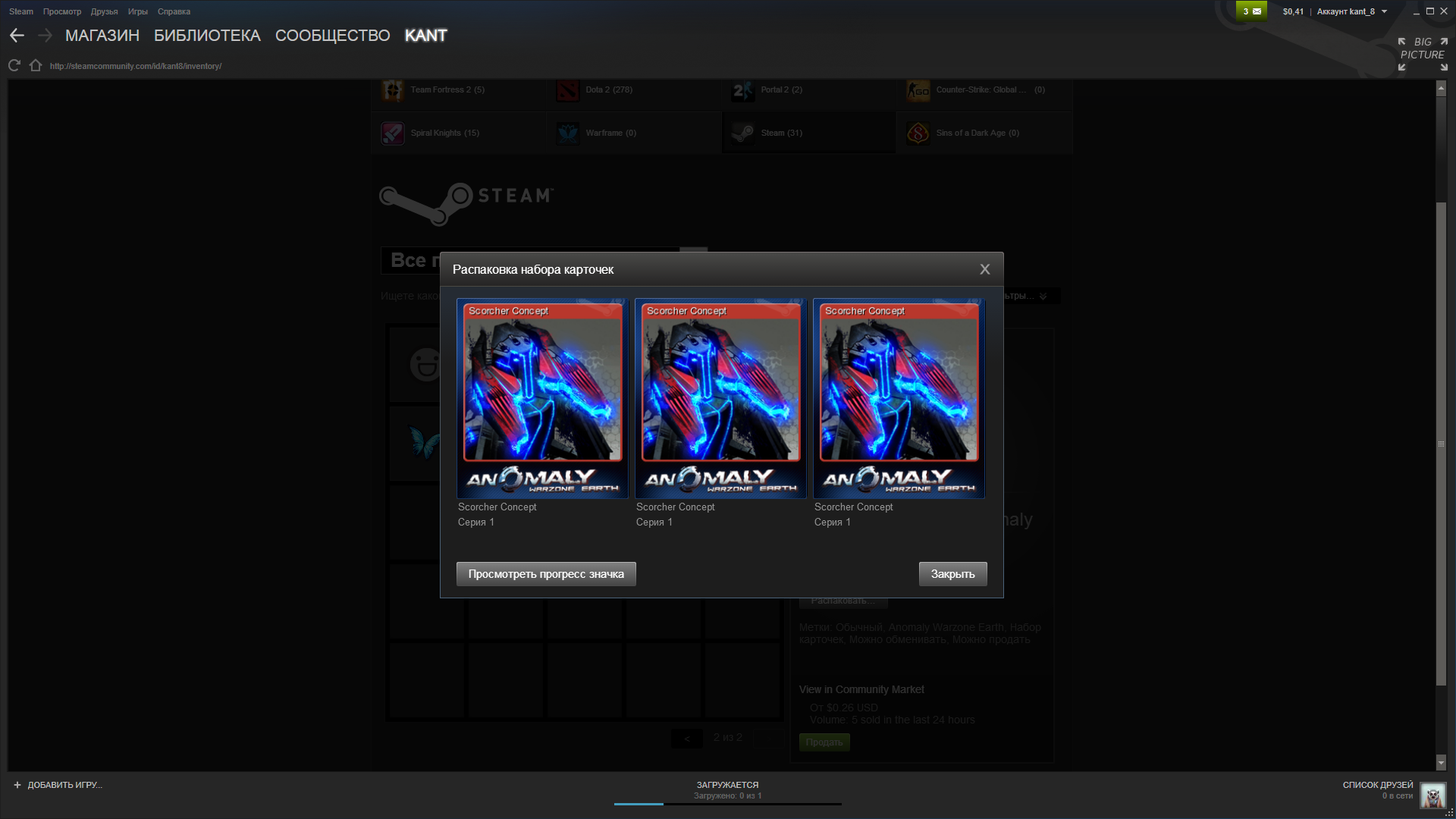
Task: Click the scrollbar down arrow
Action: tap(1441, 762)
